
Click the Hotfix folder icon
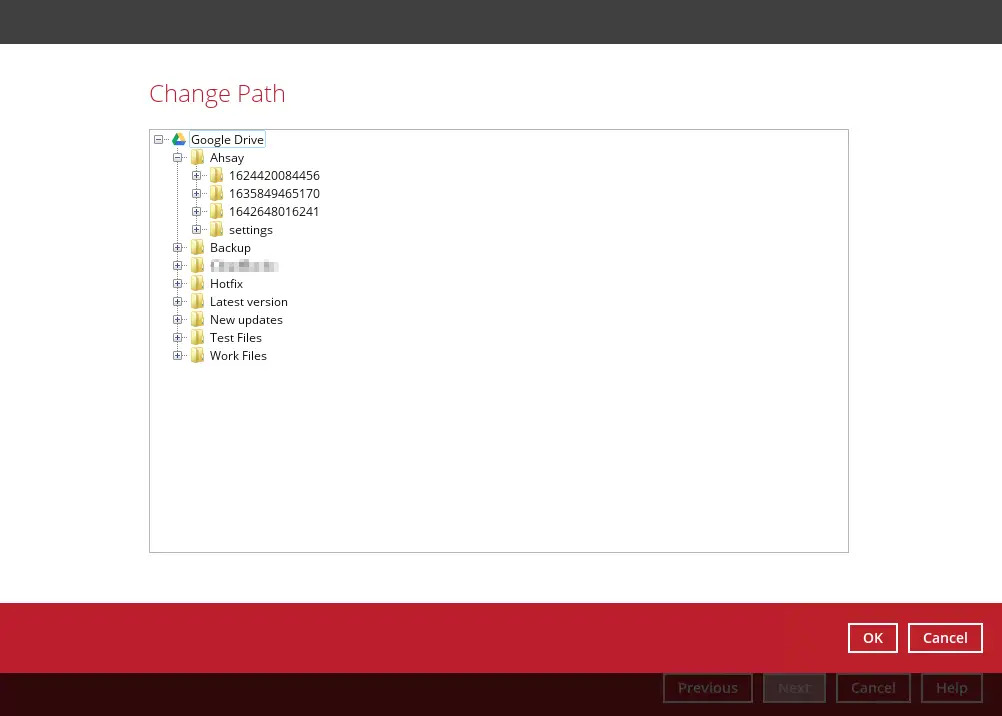coord(198,284)
